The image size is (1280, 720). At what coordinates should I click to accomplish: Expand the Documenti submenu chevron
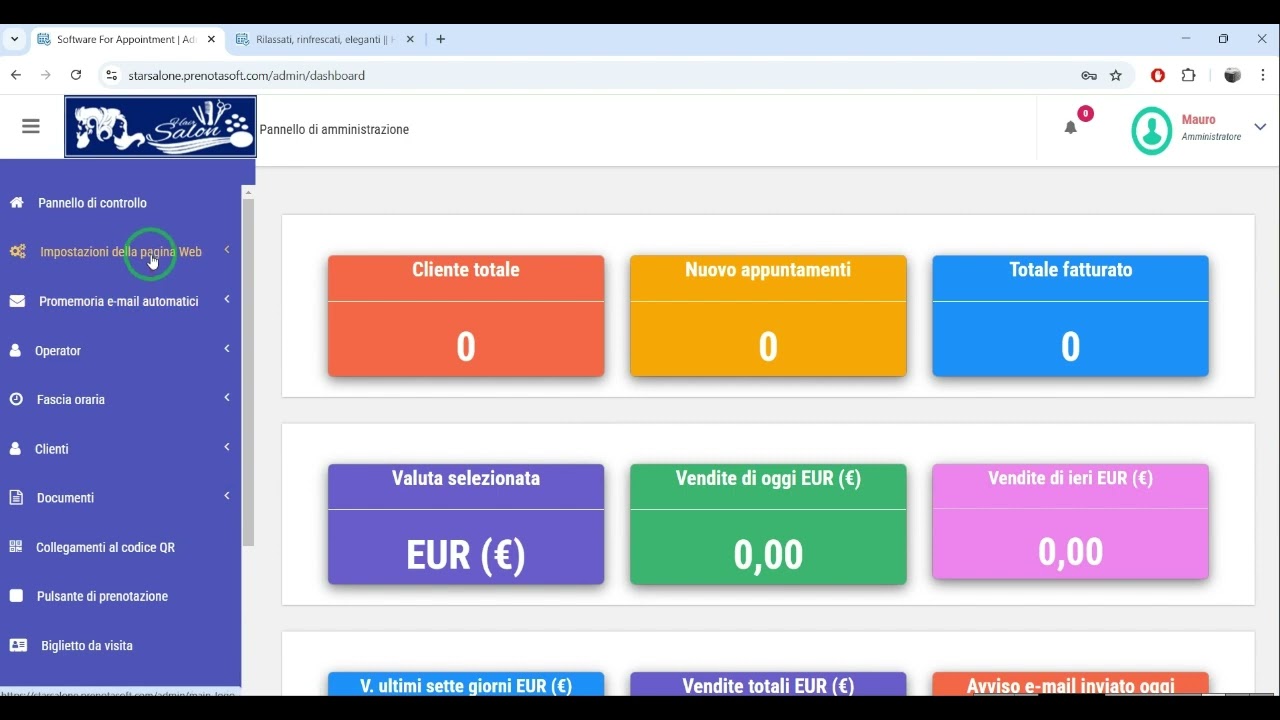[x=227, y=495]
